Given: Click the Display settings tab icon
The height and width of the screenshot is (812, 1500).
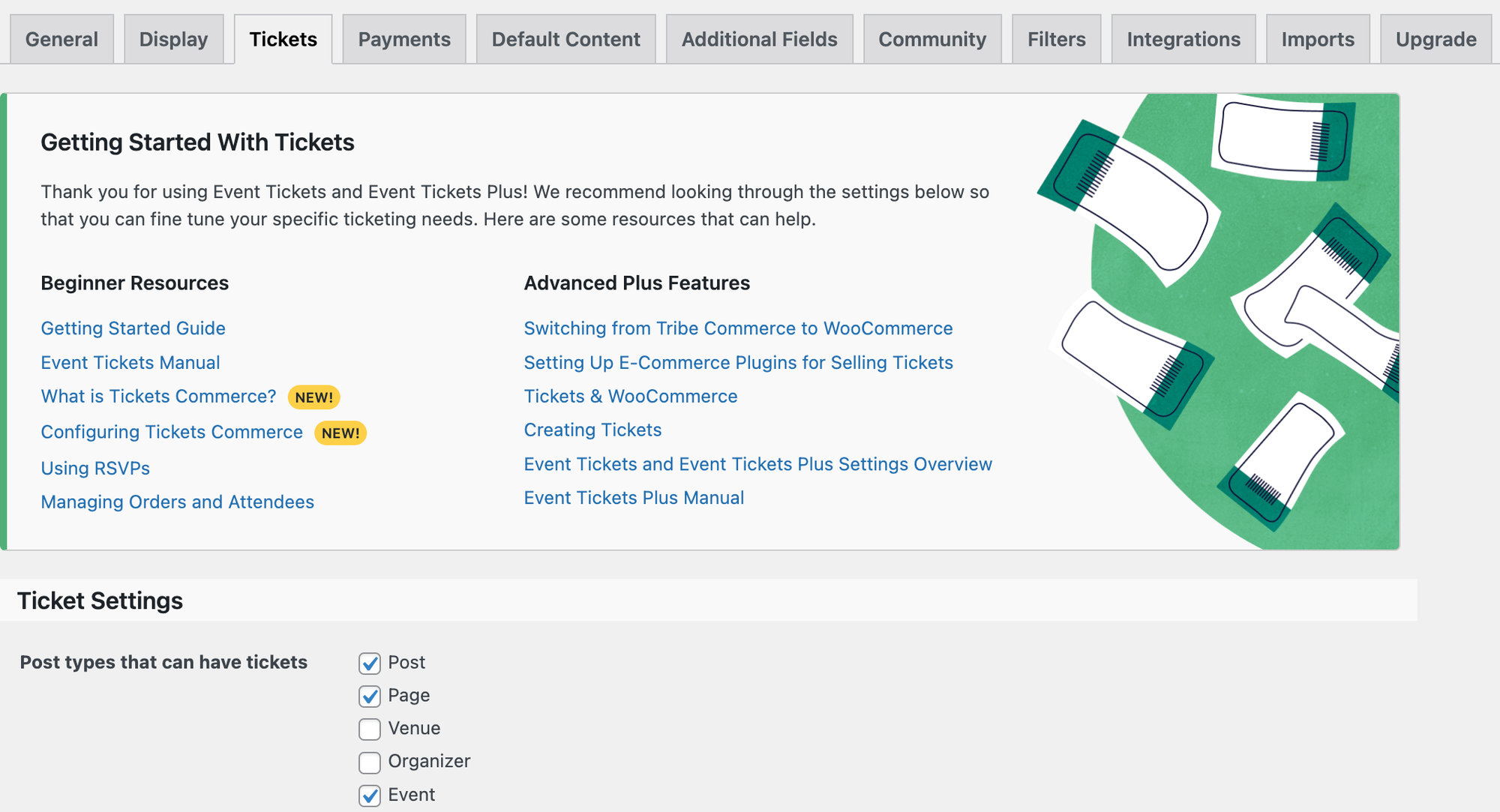Looking at the screenshot, I should 172,39.
